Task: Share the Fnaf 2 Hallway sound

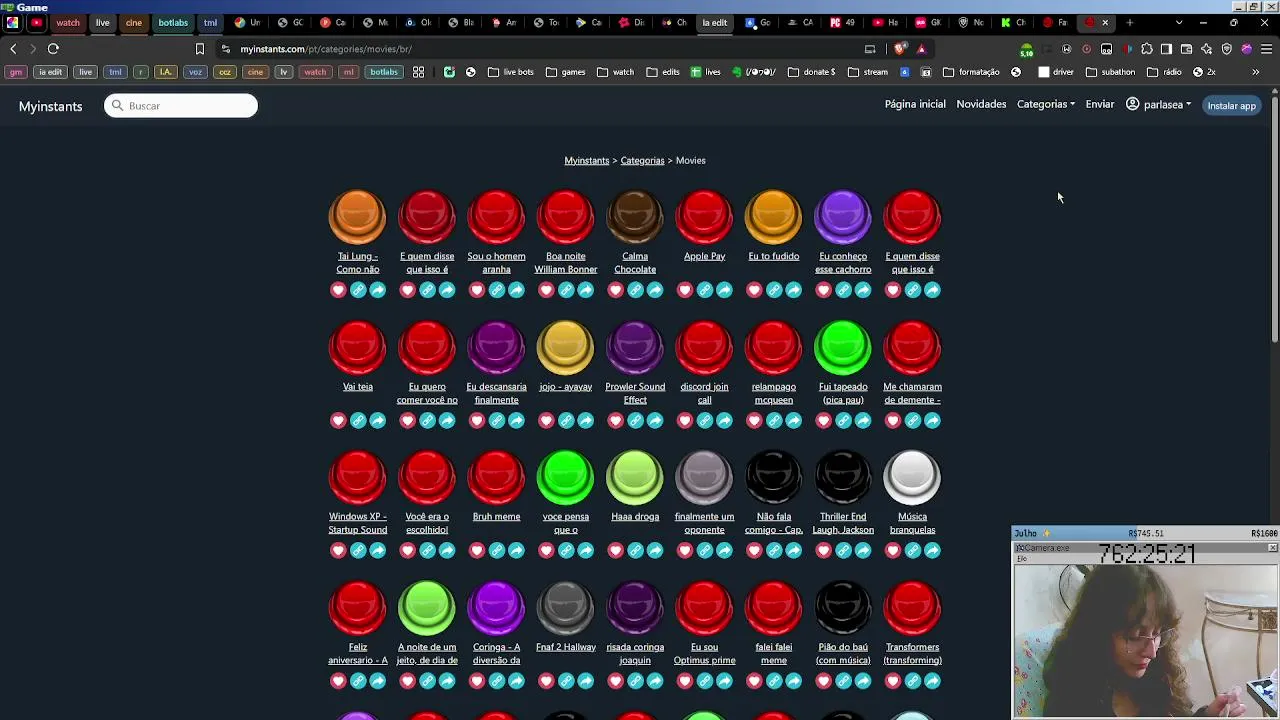Action: tap(585, 681)
